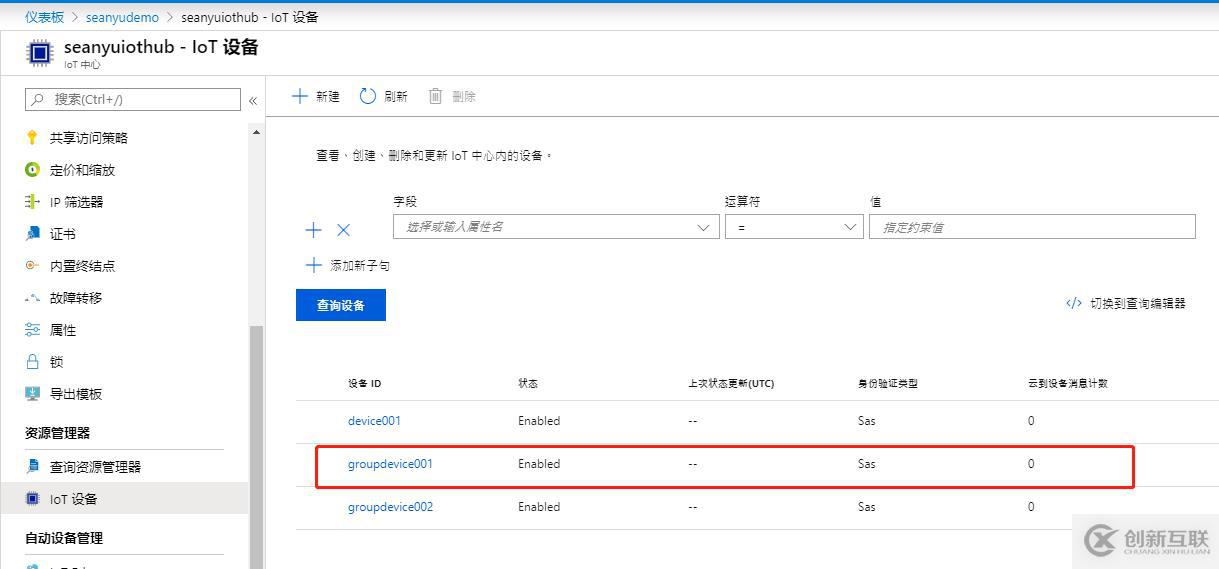The height and width of the screenshot is (569, 1219).
Task: Click Sas in the groupdevice002 row
Action: tap(867, 507)
